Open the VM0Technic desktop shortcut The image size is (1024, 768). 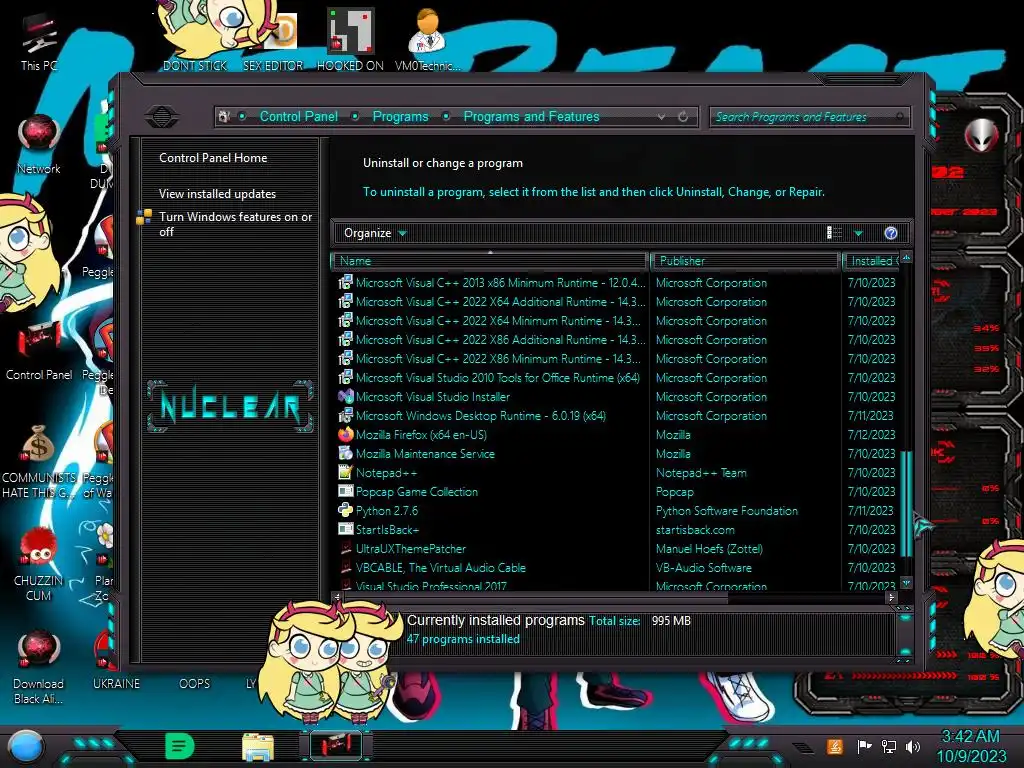tap(428, 39)
